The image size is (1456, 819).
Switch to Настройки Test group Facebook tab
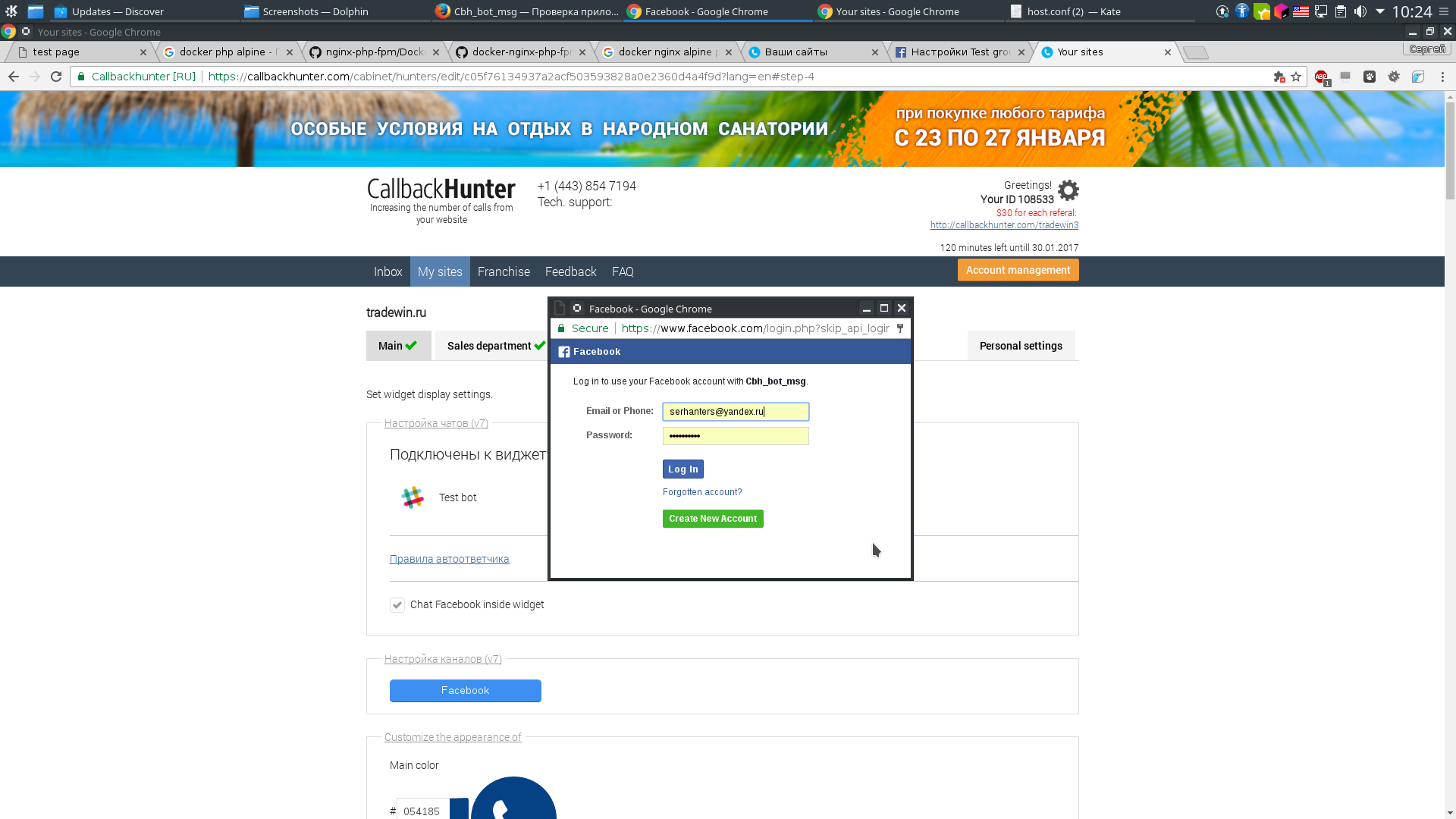pos(959,52)
